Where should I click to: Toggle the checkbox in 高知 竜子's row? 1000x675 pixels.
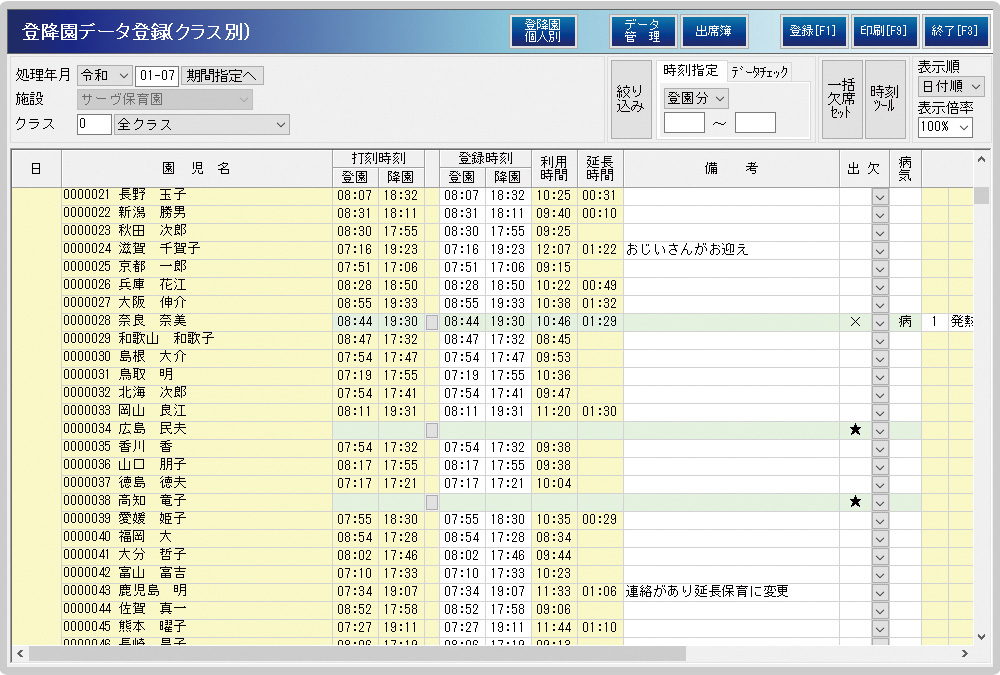(431, 502)
